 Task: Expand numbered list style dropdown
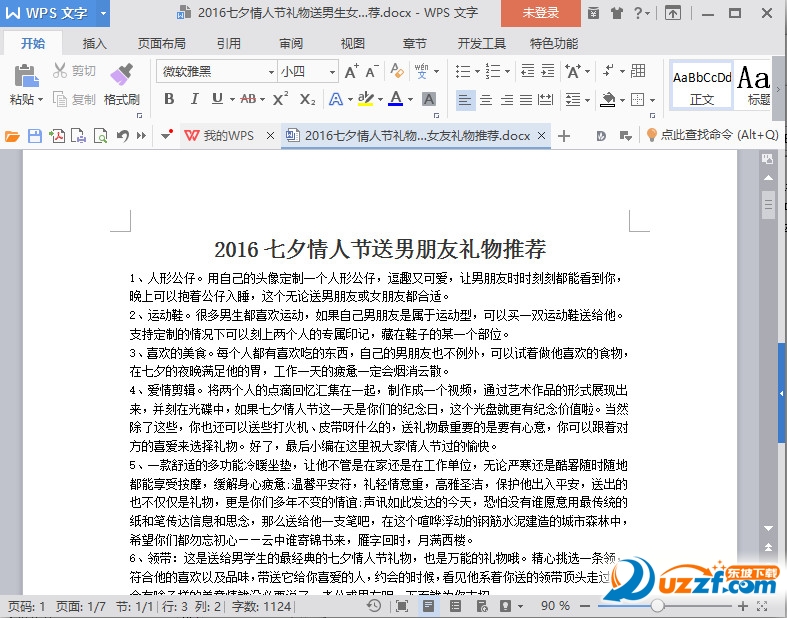pyautogui.click(x=507, y=71)
